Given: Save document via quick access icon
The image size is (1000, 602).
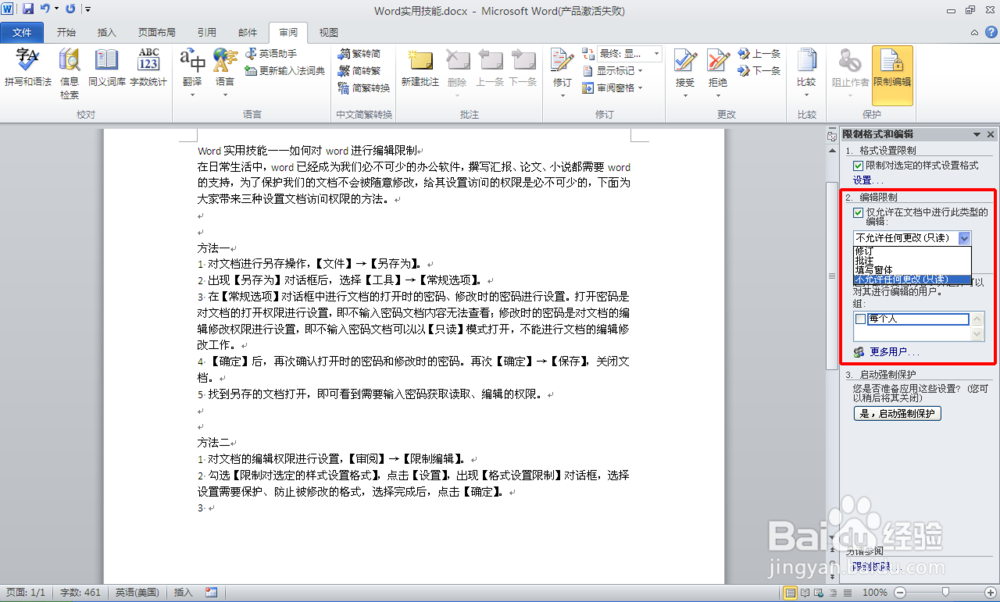Looking at the screenshot, I should point(27,9).
